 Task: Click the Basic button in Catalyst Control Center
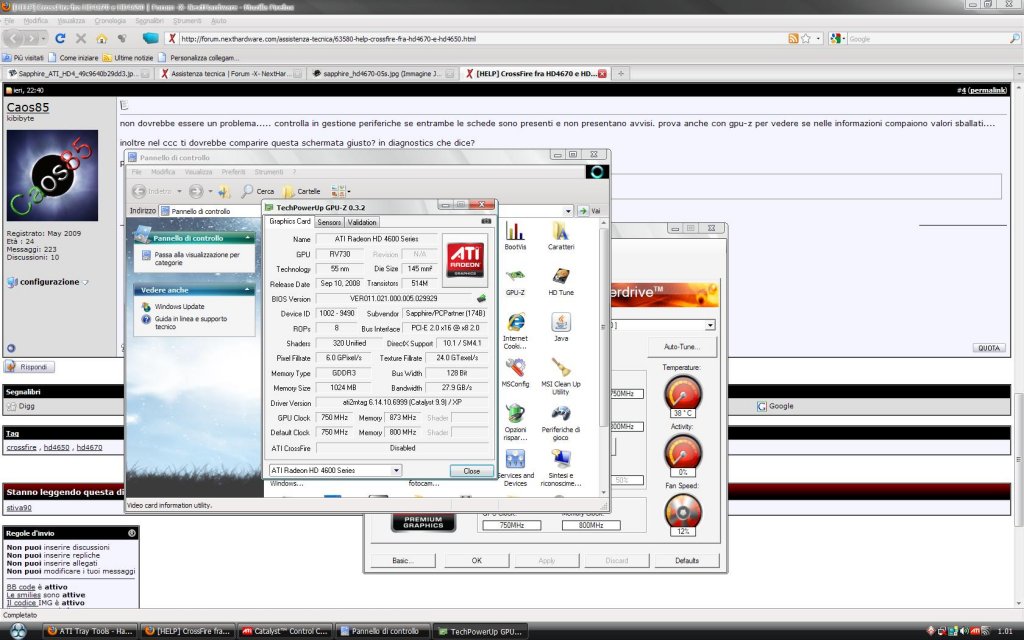pyautogui.click(x=403, y=560)
